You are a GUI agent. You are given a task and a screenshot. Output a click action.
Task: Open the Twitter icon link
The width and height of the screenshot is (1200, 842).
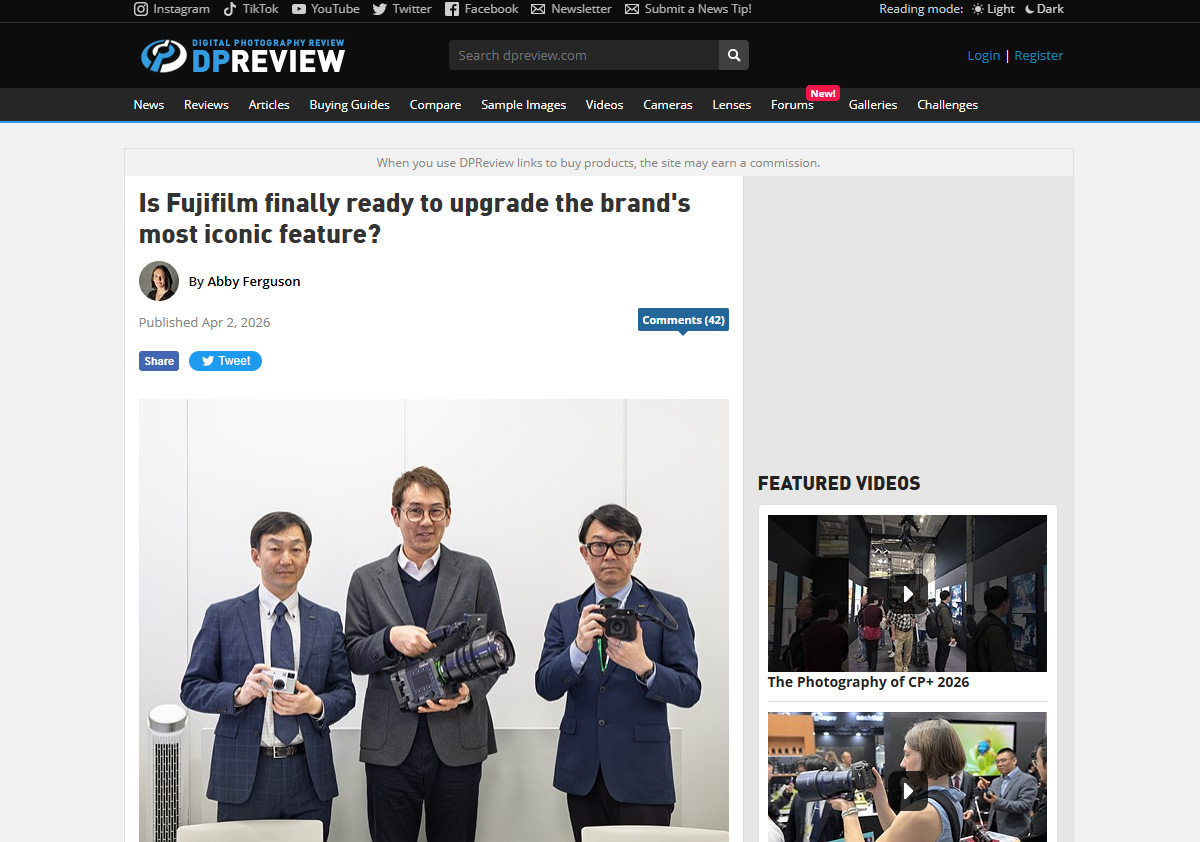pyautogui.click(x=380, y=9)
